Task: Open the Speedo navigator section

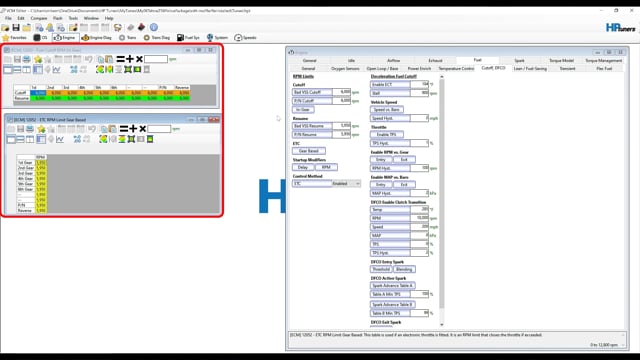Action: [x=245, y=38]
